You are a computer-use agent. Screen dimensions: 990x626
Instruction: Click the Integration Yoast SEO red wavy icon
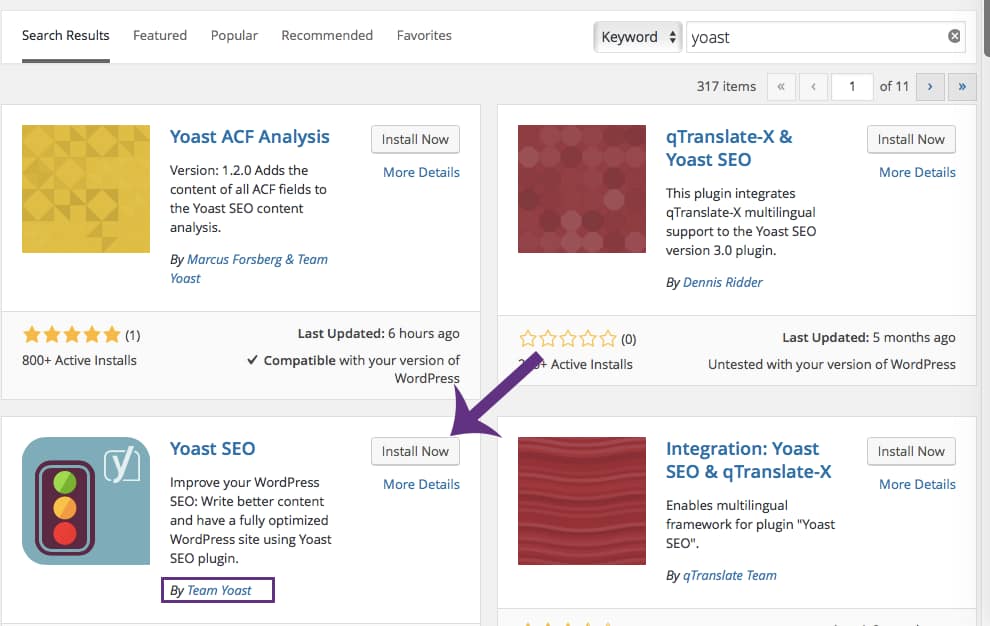coord(582,501)
